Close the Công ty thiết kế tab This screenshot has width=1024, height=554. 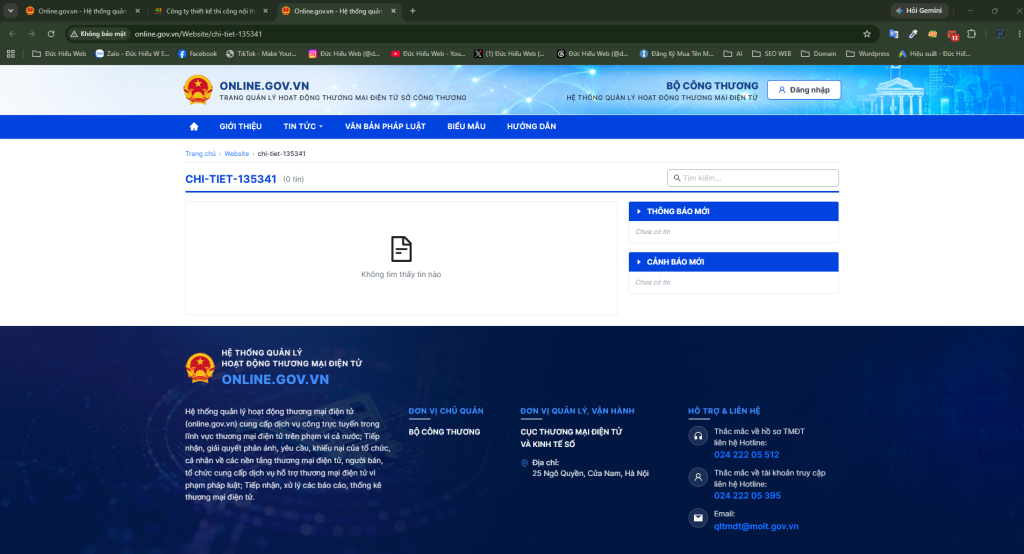265,11
